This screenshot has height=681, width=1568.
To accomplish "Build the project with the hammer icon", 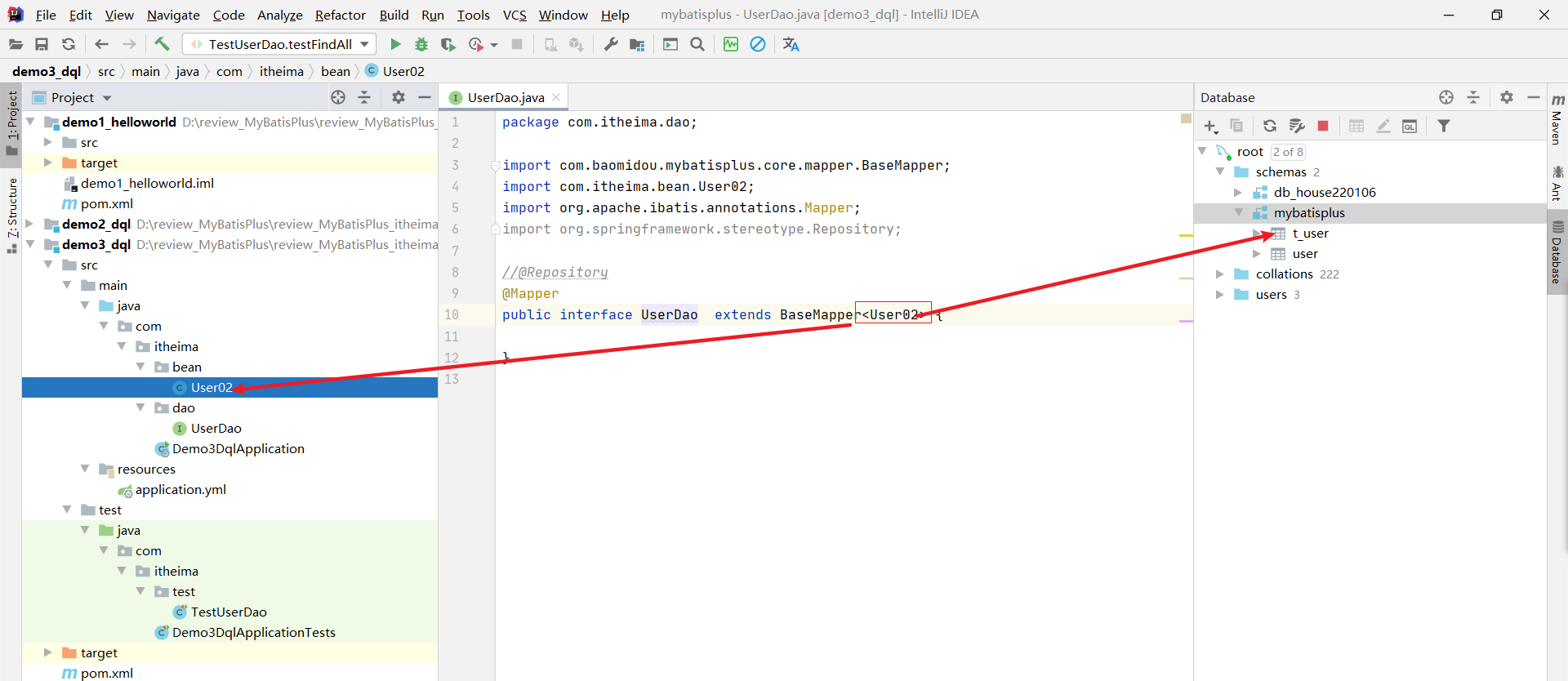I will (162, 44).
